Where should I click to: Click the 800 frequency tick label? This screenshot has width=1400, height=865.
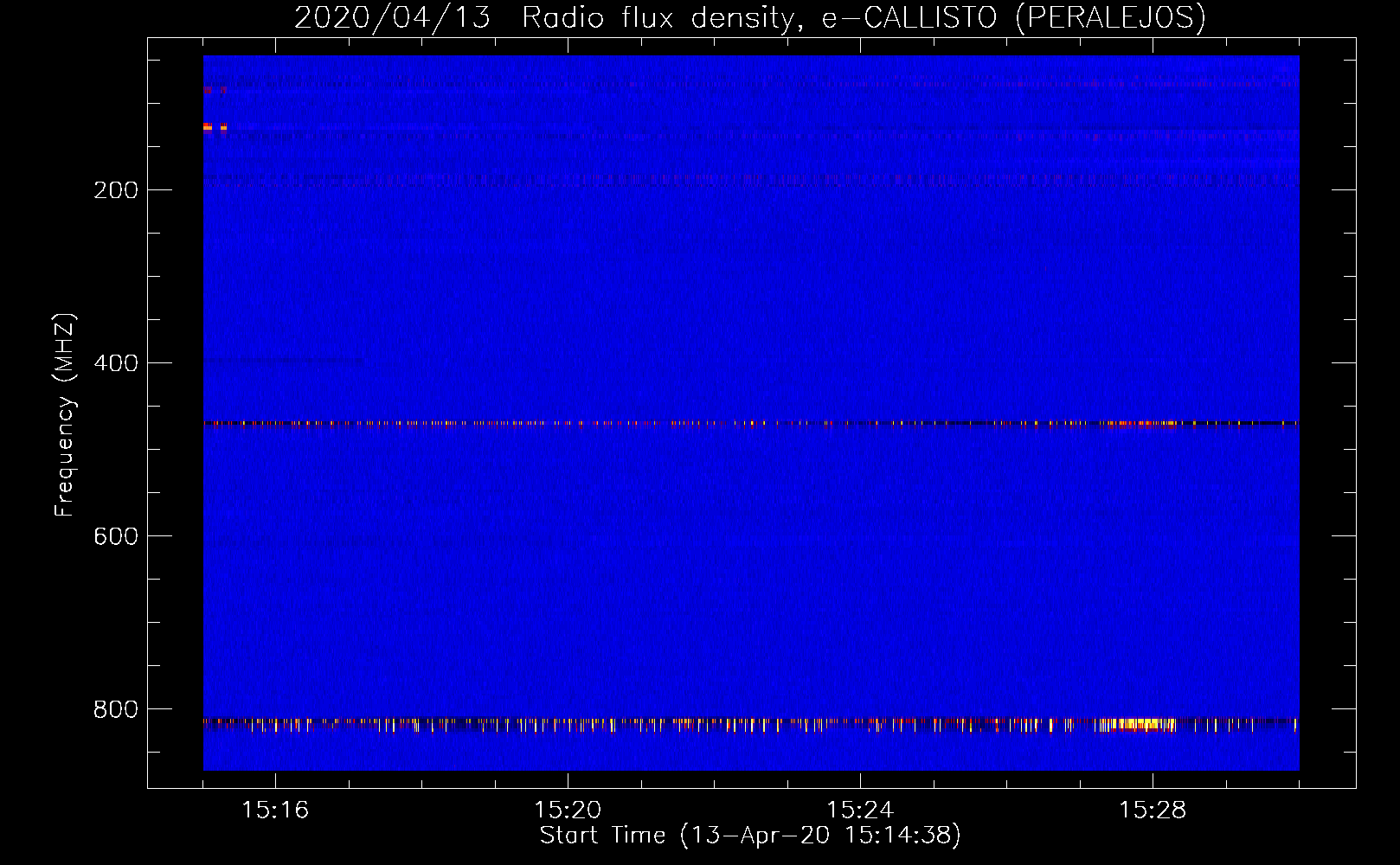pos(116,709)
